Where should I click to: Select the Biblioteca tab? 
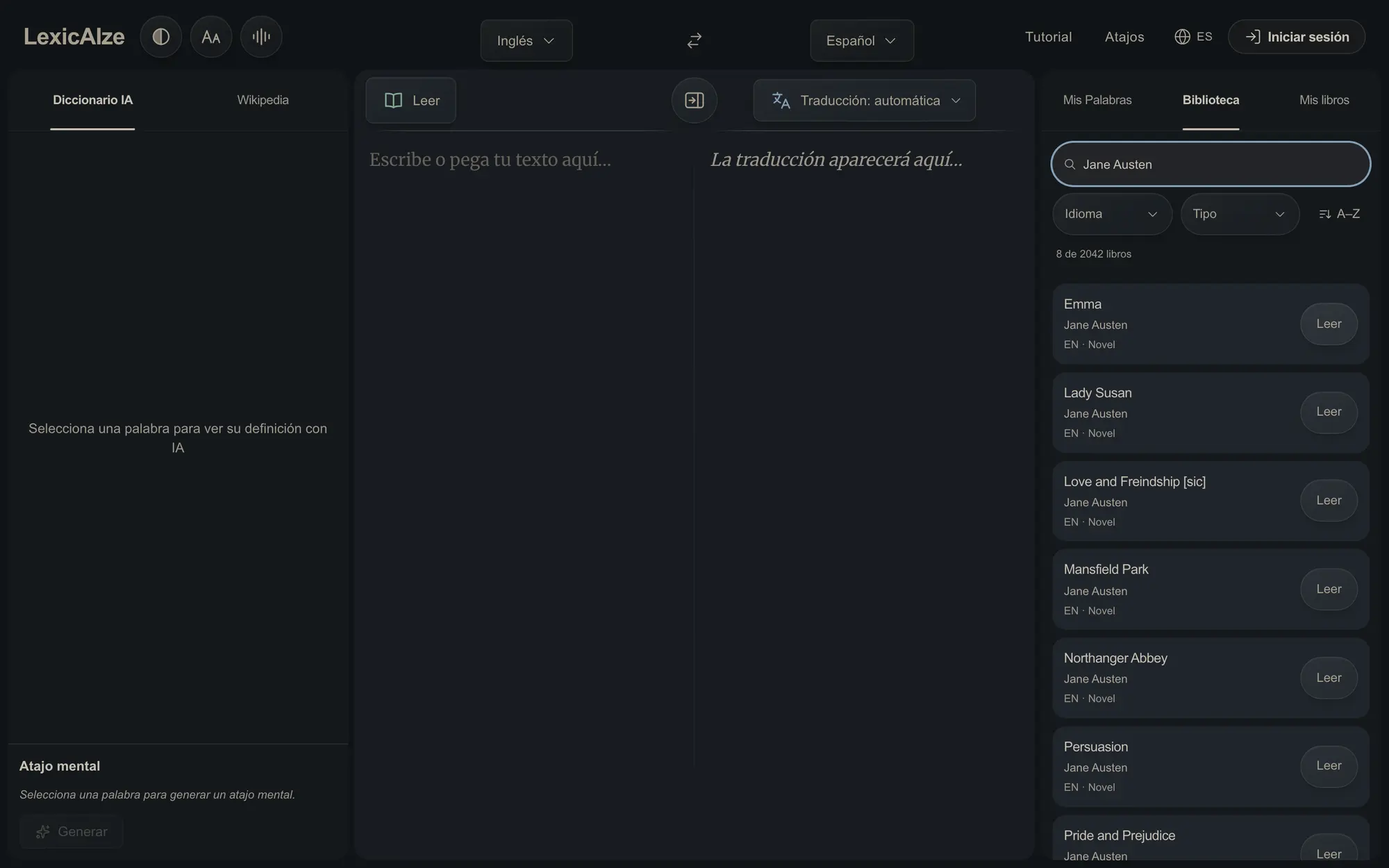pyautogui.click(x=1211, y=100)
